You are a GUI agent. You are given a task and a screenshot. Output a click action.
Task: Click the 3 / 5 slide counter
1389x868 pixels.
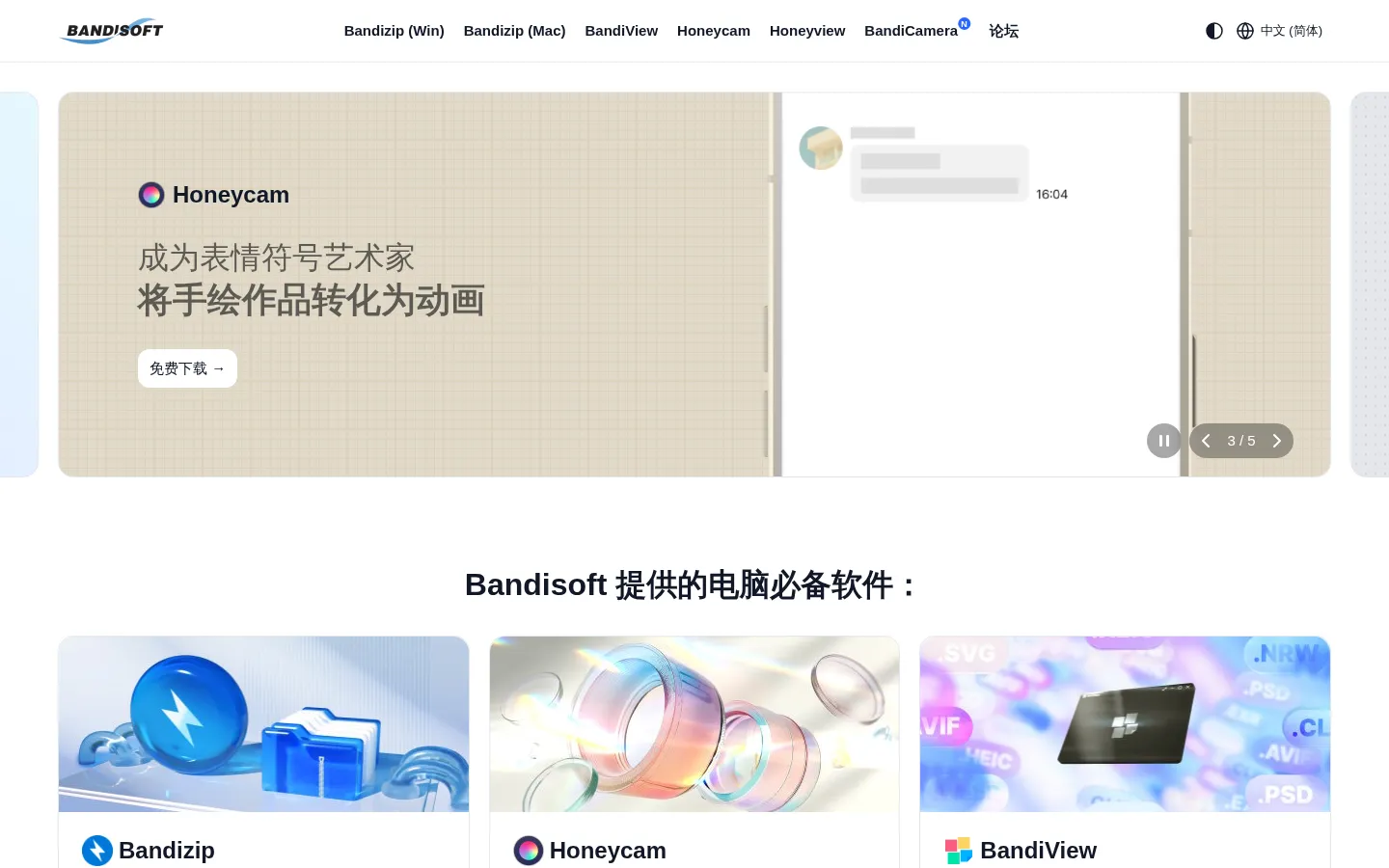click(1241, 441)
